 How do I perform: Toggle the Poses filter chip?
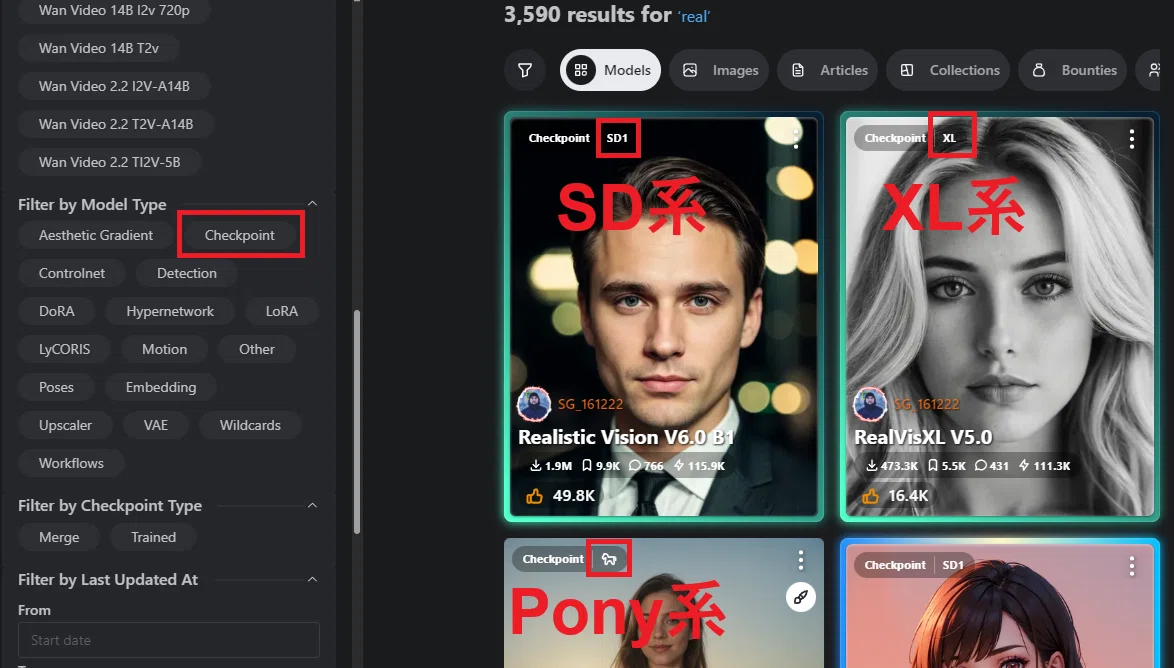(x=56, y=387)
